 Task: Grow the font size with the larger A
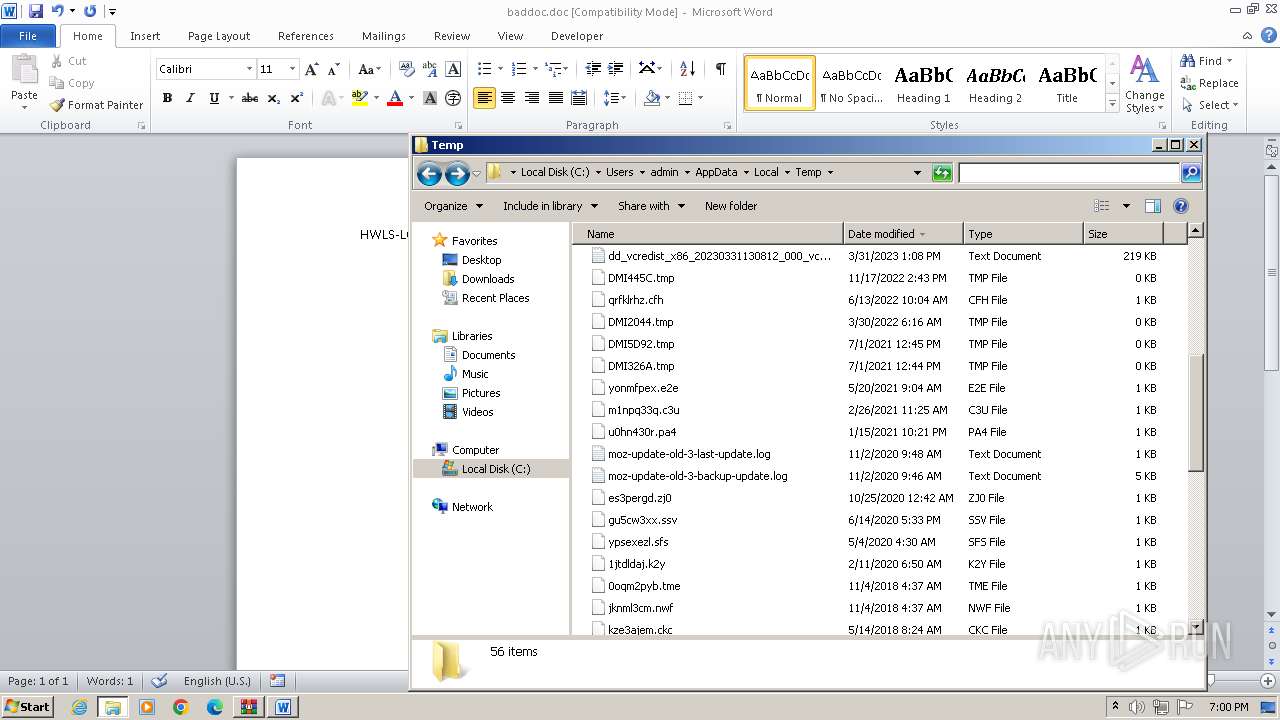point(312,69)
